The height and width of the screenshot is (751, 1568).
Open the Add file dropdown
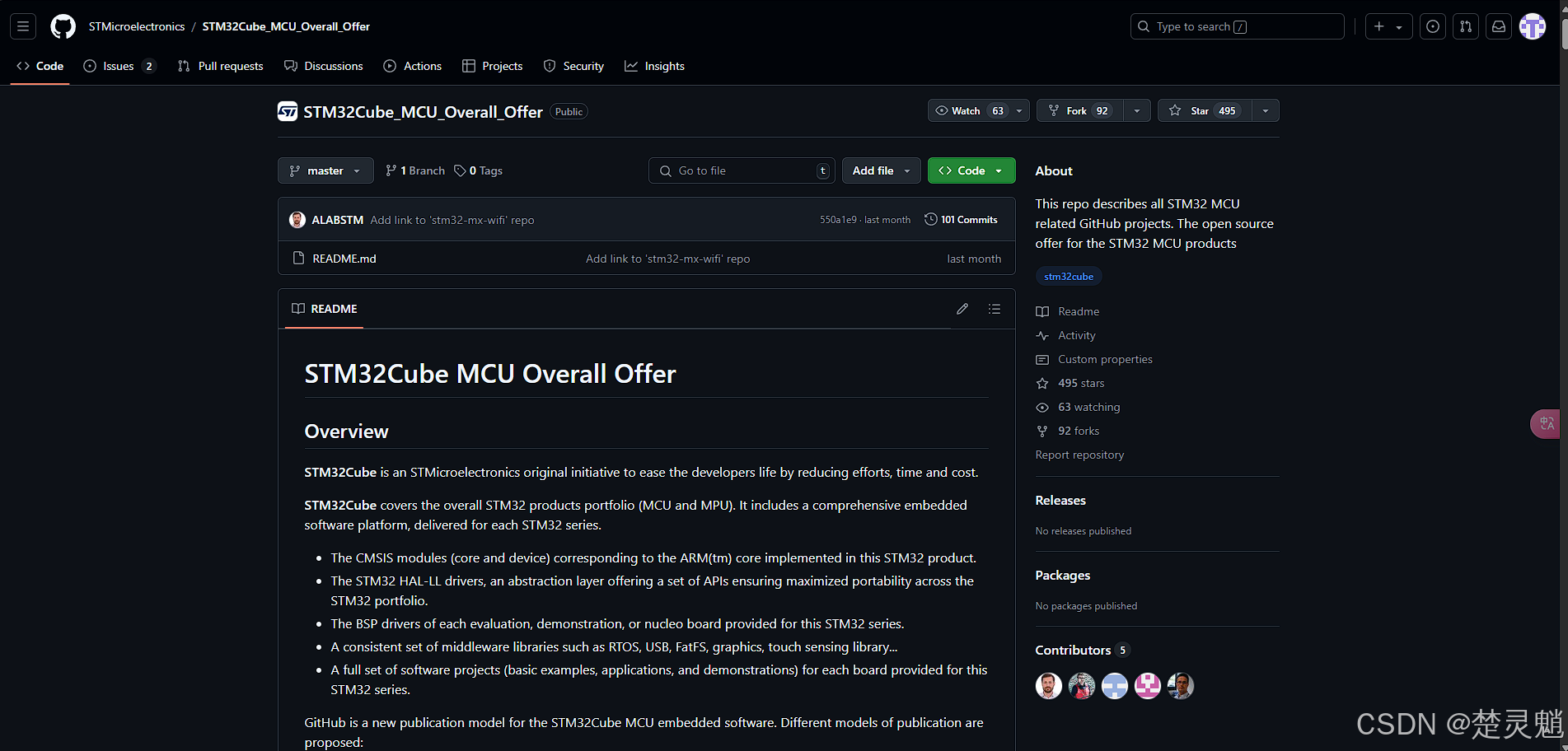882,170
